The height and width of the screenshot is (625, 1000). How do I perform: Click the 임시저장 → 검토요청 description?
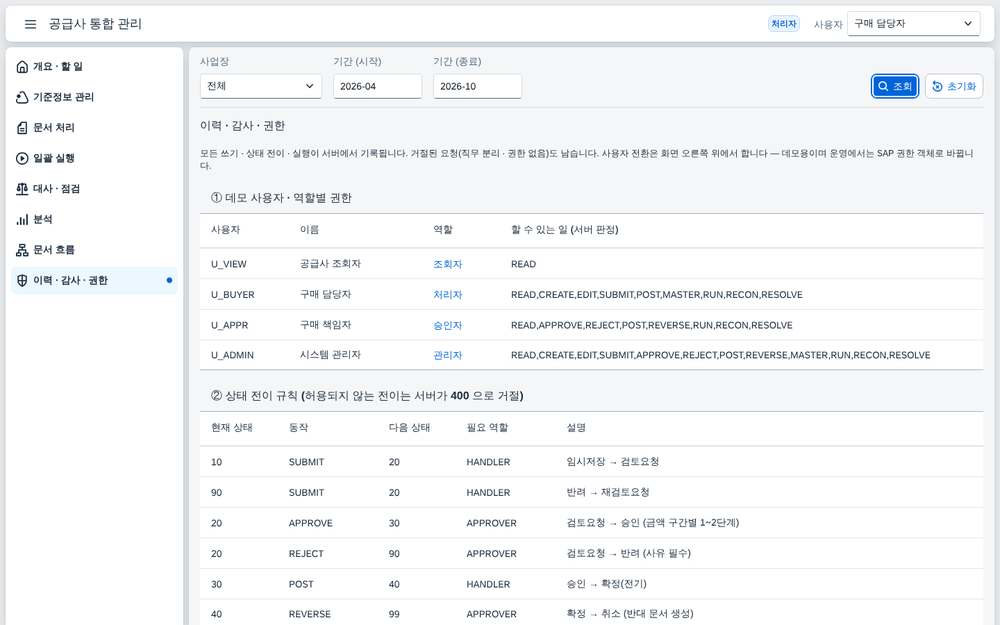pos(613,462)
